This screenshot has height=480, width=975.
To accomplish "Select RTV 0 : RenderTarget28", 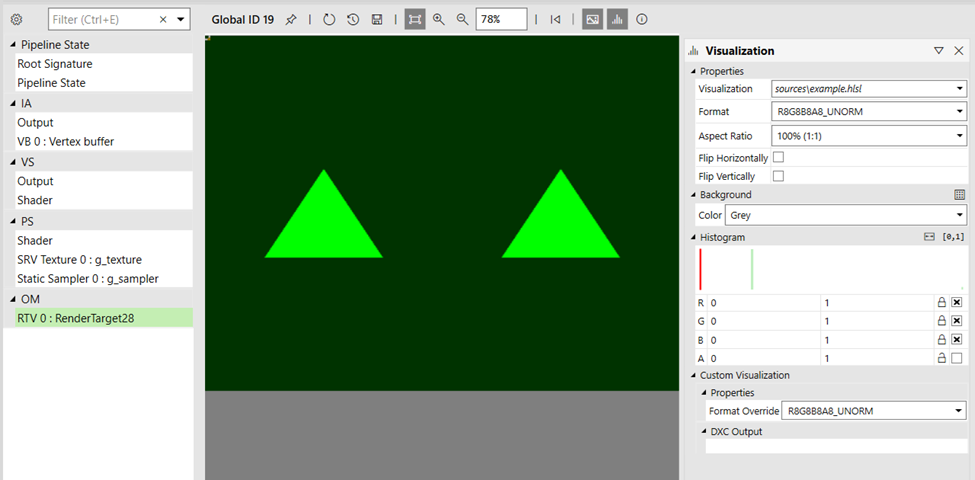I will click(103, 319).
